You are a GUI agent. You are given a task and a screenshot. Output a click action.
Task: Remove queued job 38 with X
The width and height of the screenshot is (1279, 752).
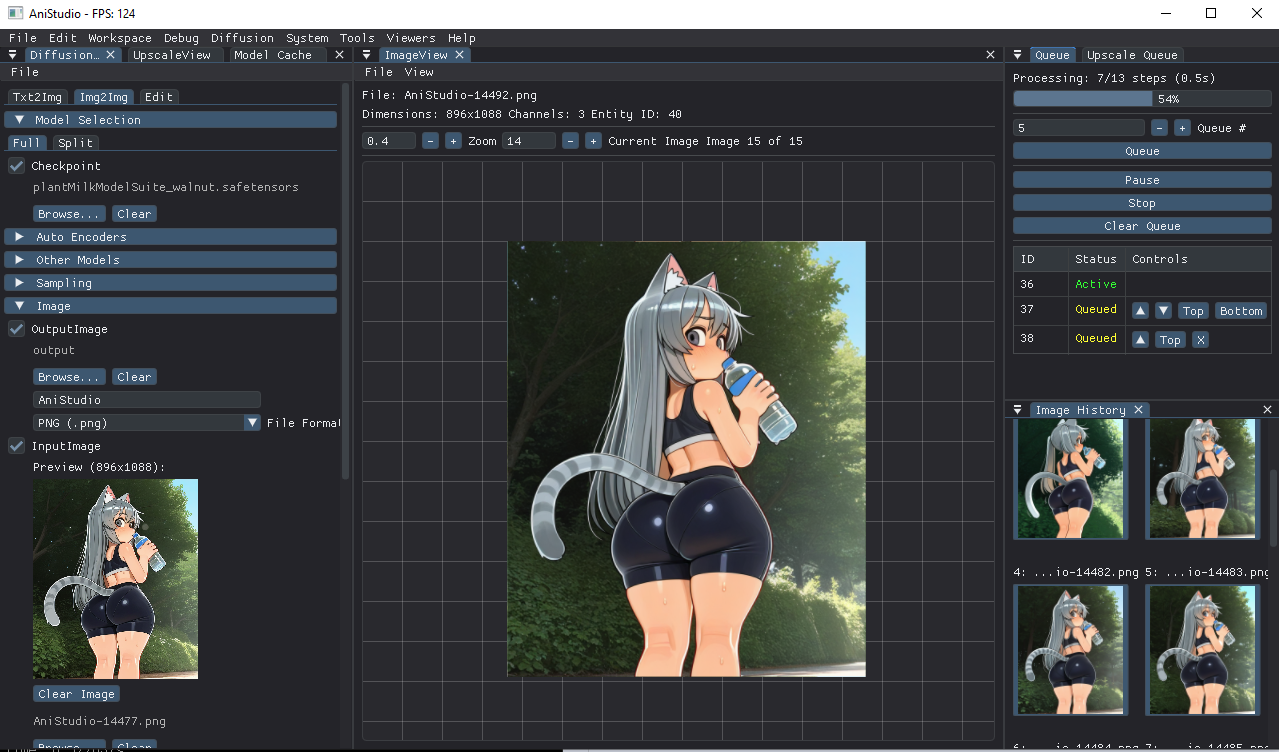pyautogui.click(x=1200, y=340)
